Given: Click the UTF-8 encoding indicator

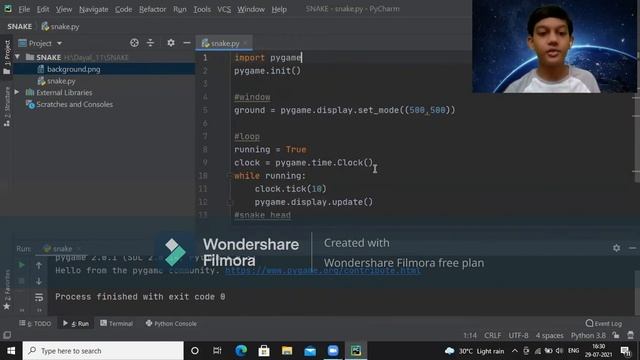Looking at the screenshot, I should coord(518,336).
